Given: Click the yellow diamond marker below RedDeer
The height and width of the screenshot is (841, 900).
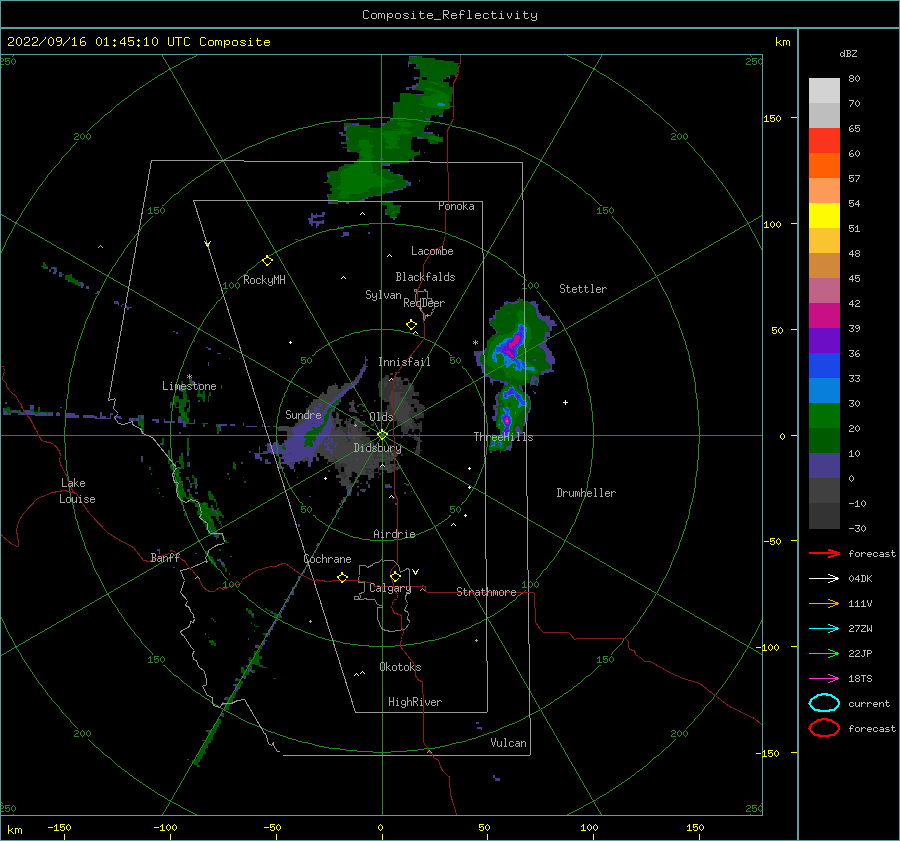Looking at the screenshot, I should pyautogui.click(x=411, y=325).
